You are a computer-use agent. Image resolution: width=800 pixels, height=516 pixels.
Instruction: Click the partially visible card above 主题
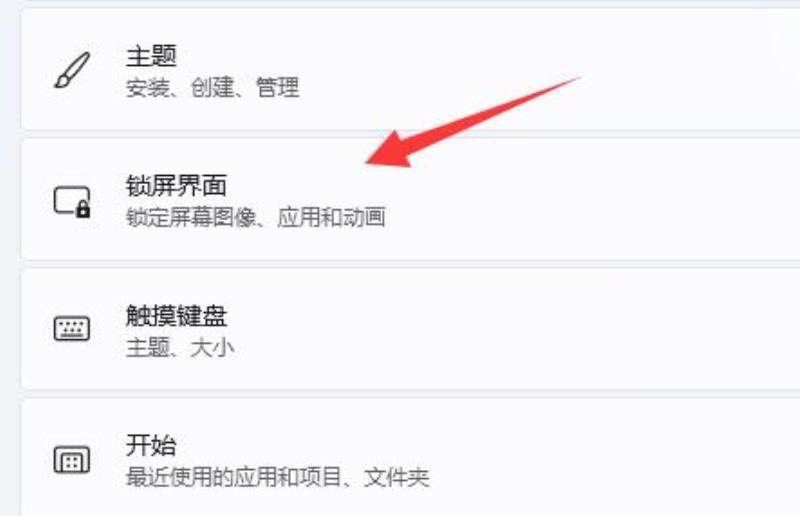click(x=410, y=2)
